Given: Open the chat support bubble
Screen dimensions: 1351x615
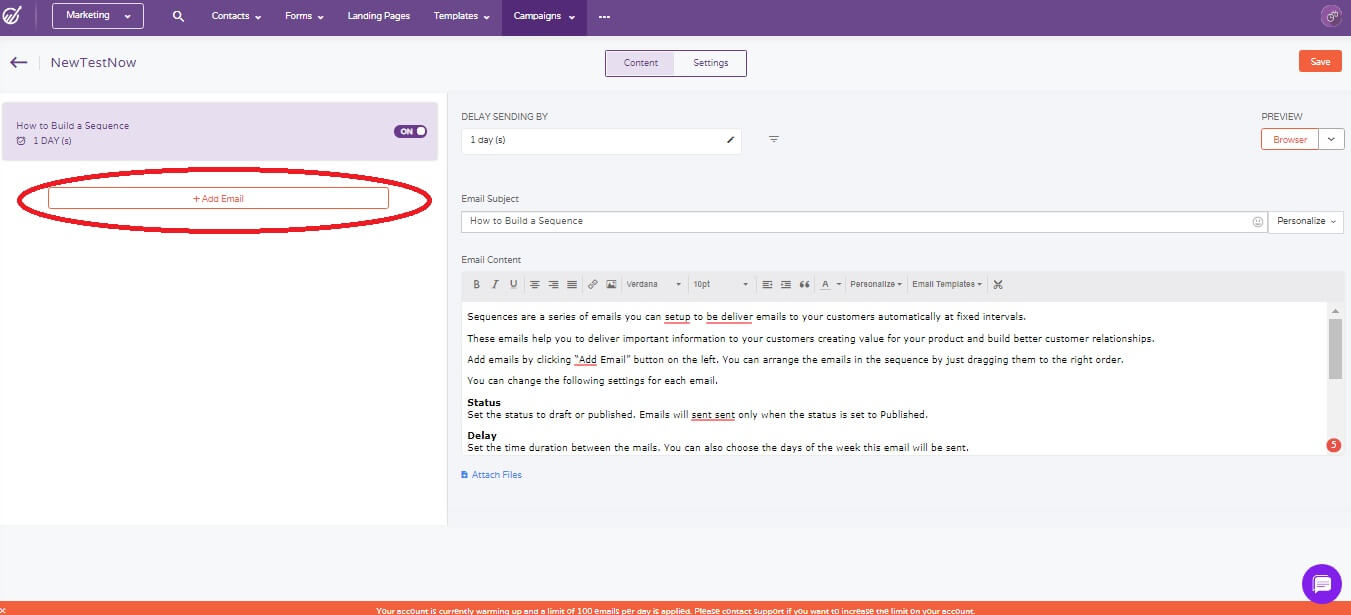Looking at the screenshot, I should pyautogui.click(x=1321, y=584).
